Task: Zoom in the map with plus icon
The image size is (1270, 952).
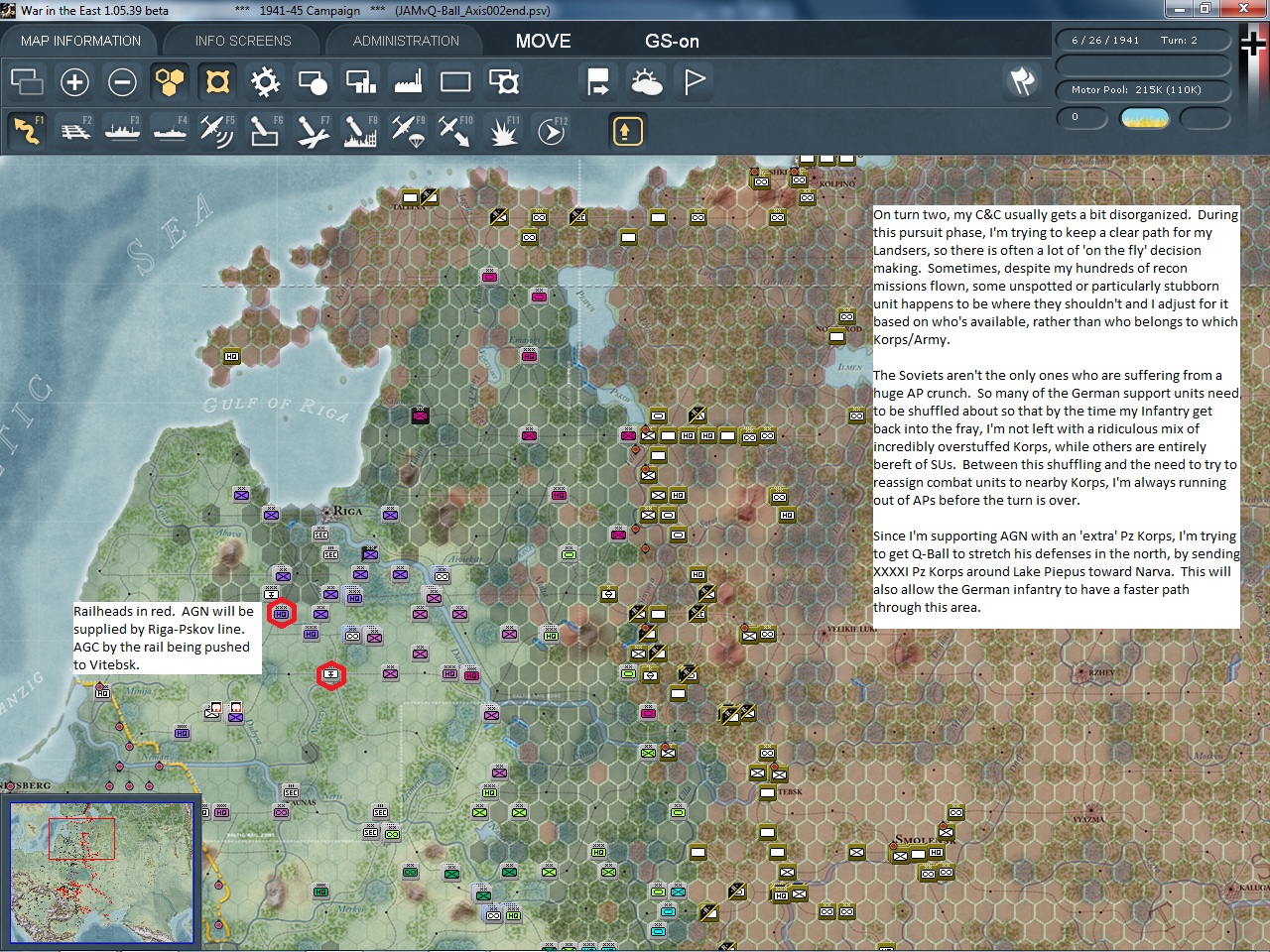Action: coord(74,81)
